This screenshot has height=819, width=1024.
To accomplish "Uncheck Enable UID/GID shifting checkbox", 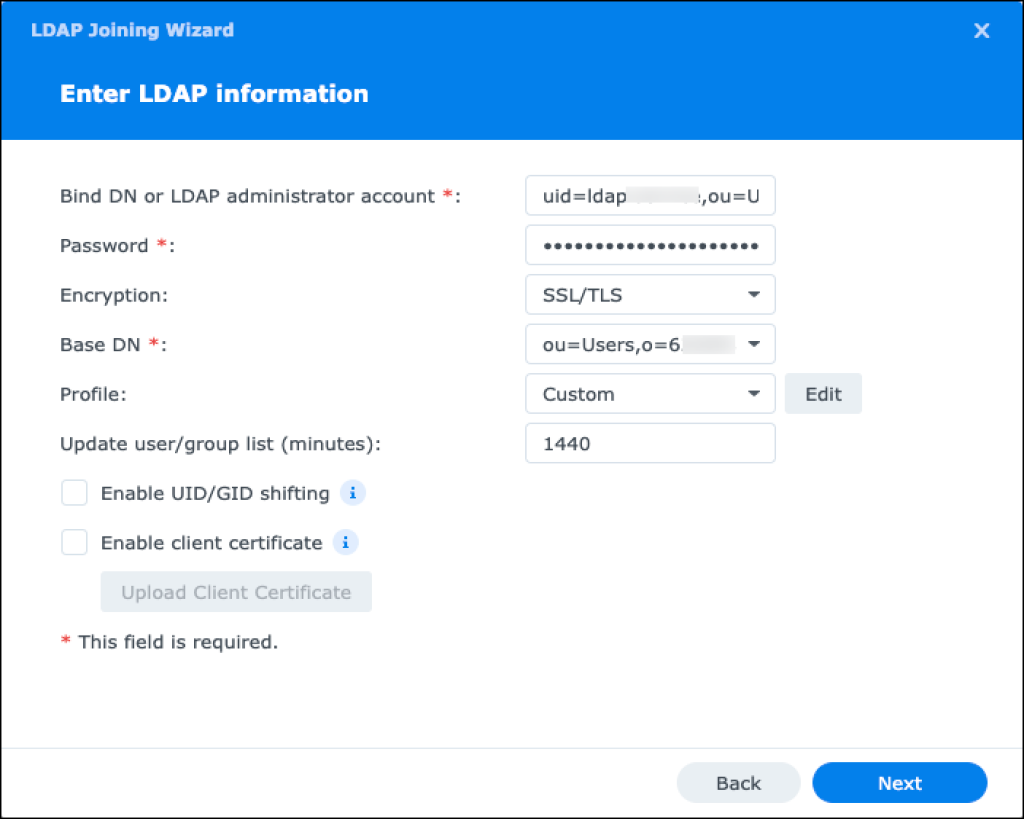I will tap(74, 492).
